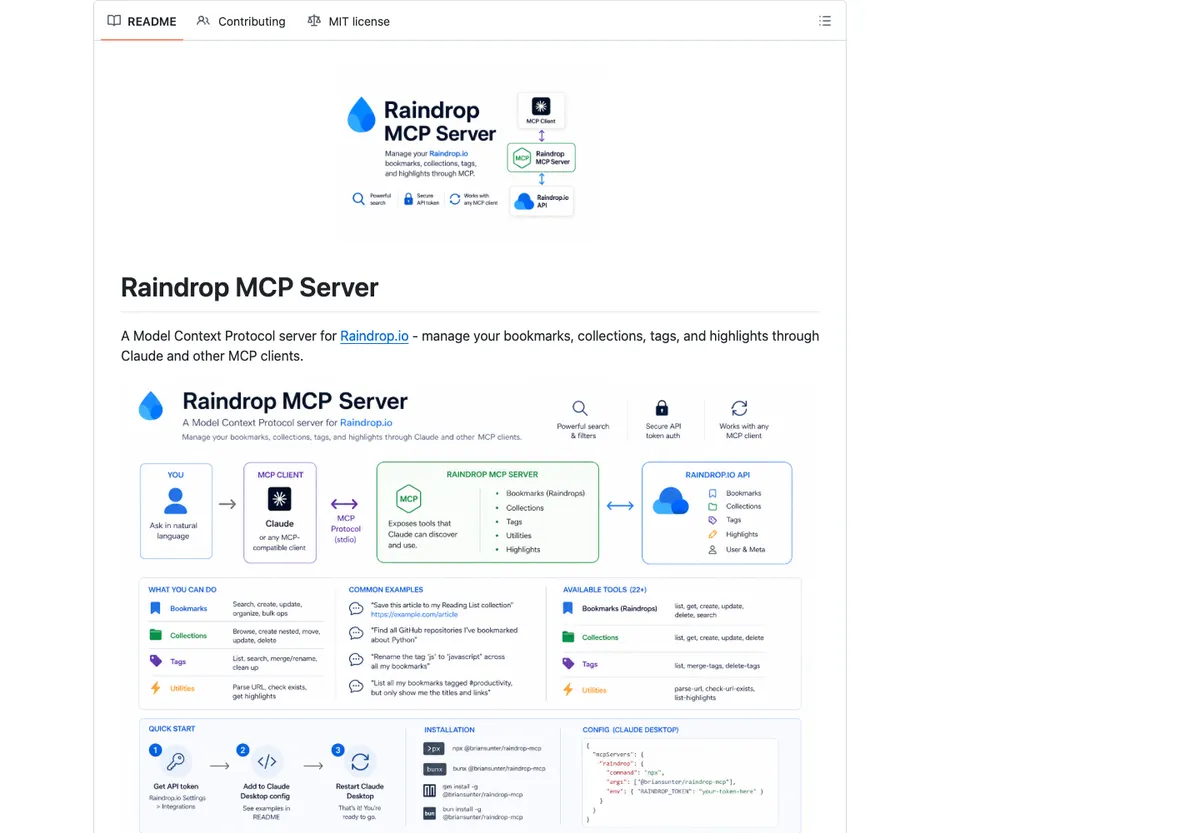Click the key icon for 'Get API token'
Image resolution: width=1200 pixels, height=833 pixels.
(x=176, y=762)
